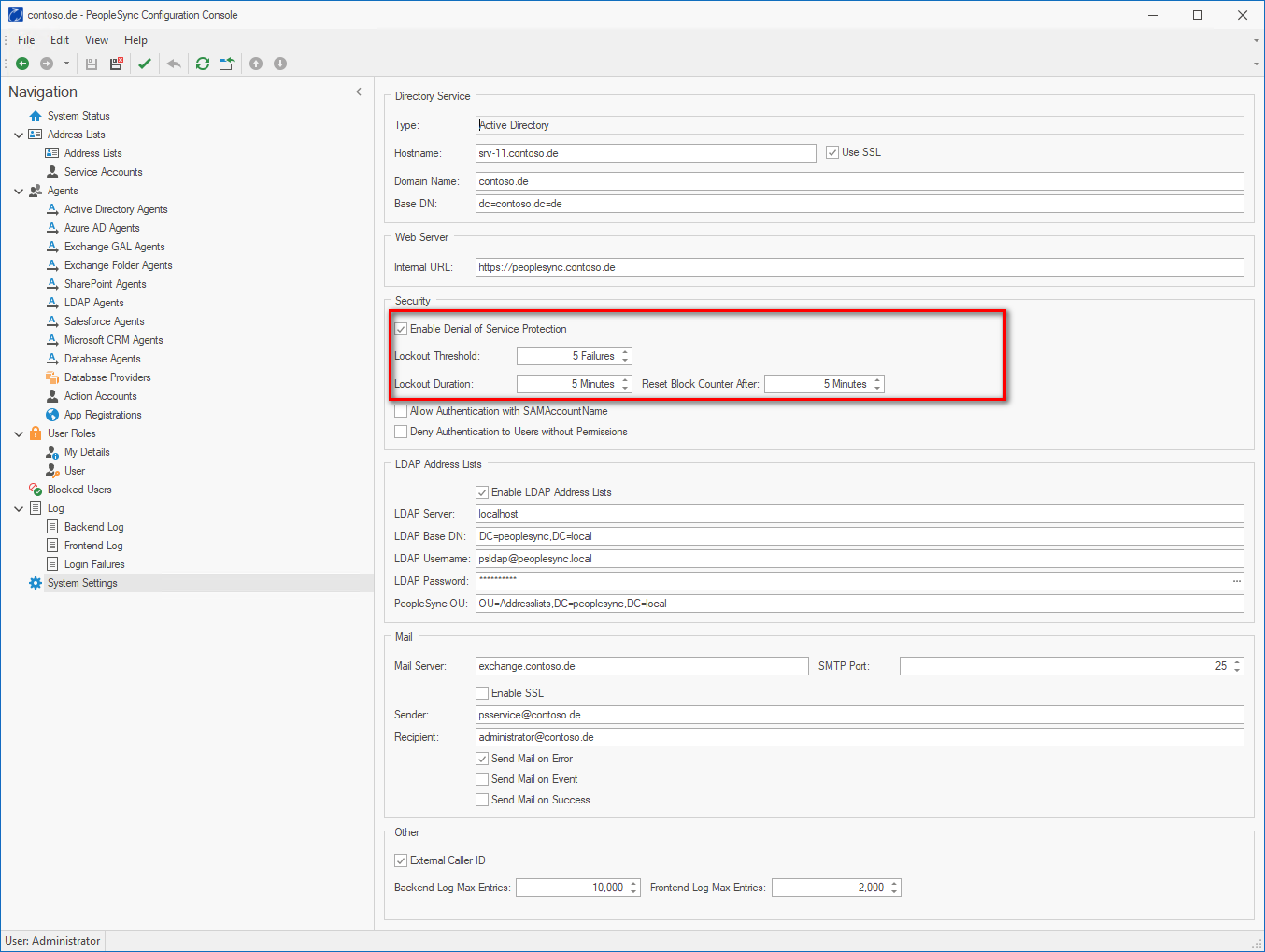Screen dimensions: 1265x952
Task: Click the Lockout Threshold spinner arrows
Action: tap(625, 356)
